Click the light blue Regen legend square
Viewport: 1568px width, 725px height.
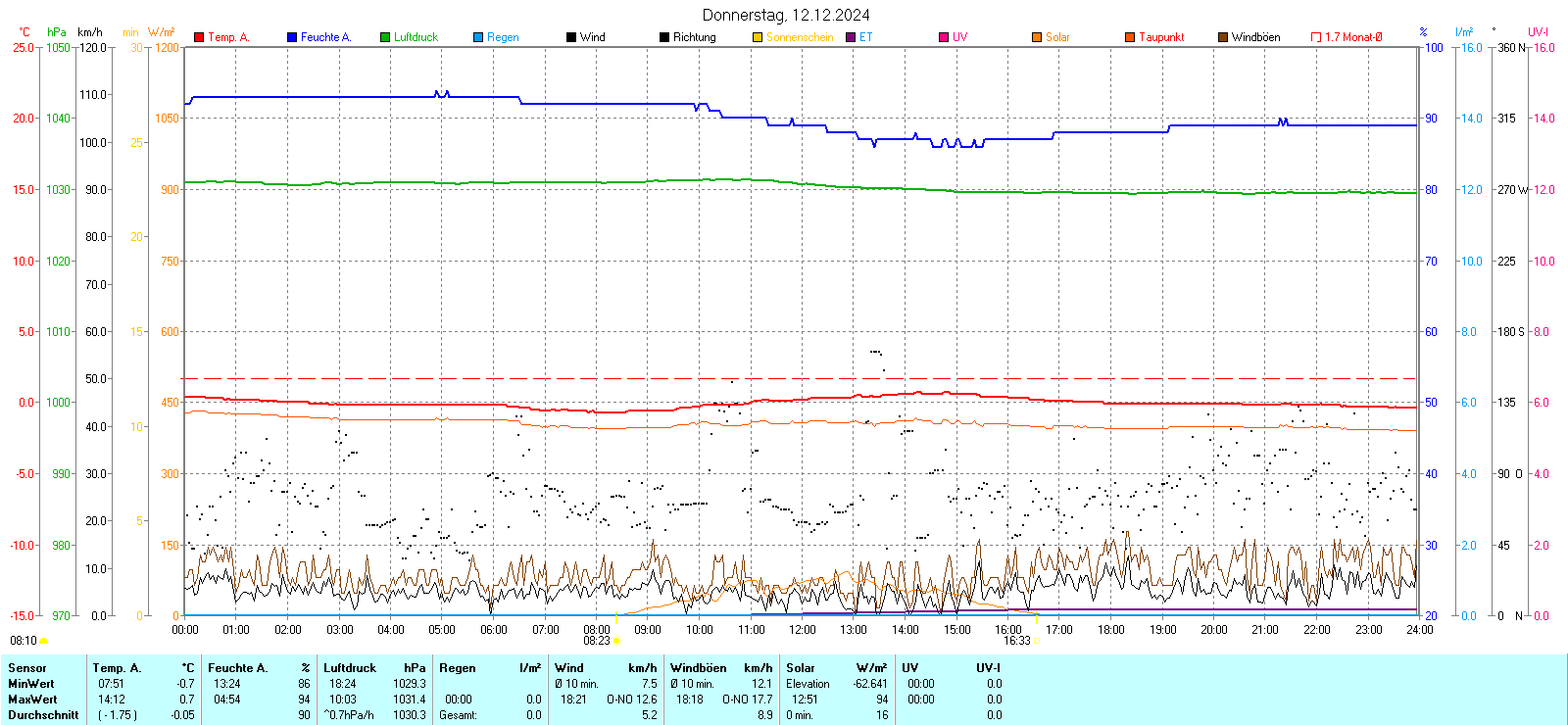coord(478,37)
